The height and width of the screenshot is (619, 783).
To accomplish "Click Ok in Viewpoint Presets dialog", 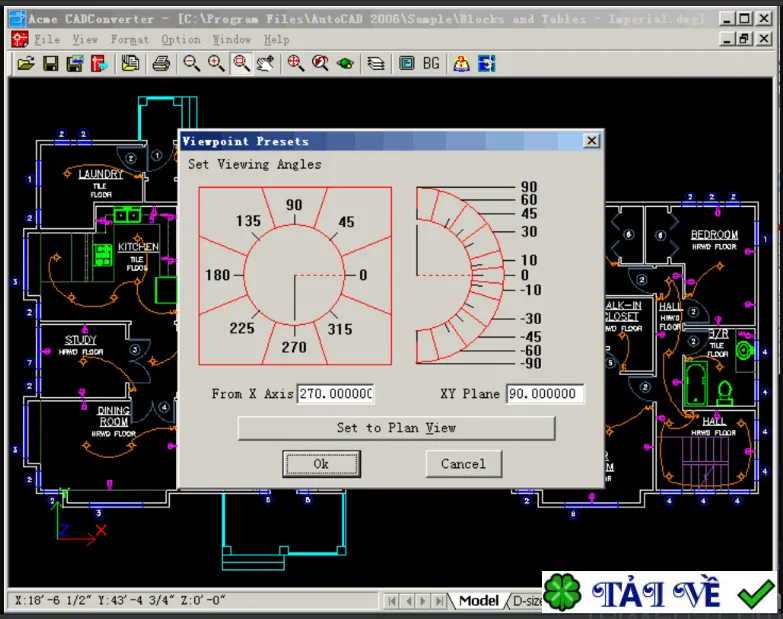I will pos(322,464).
